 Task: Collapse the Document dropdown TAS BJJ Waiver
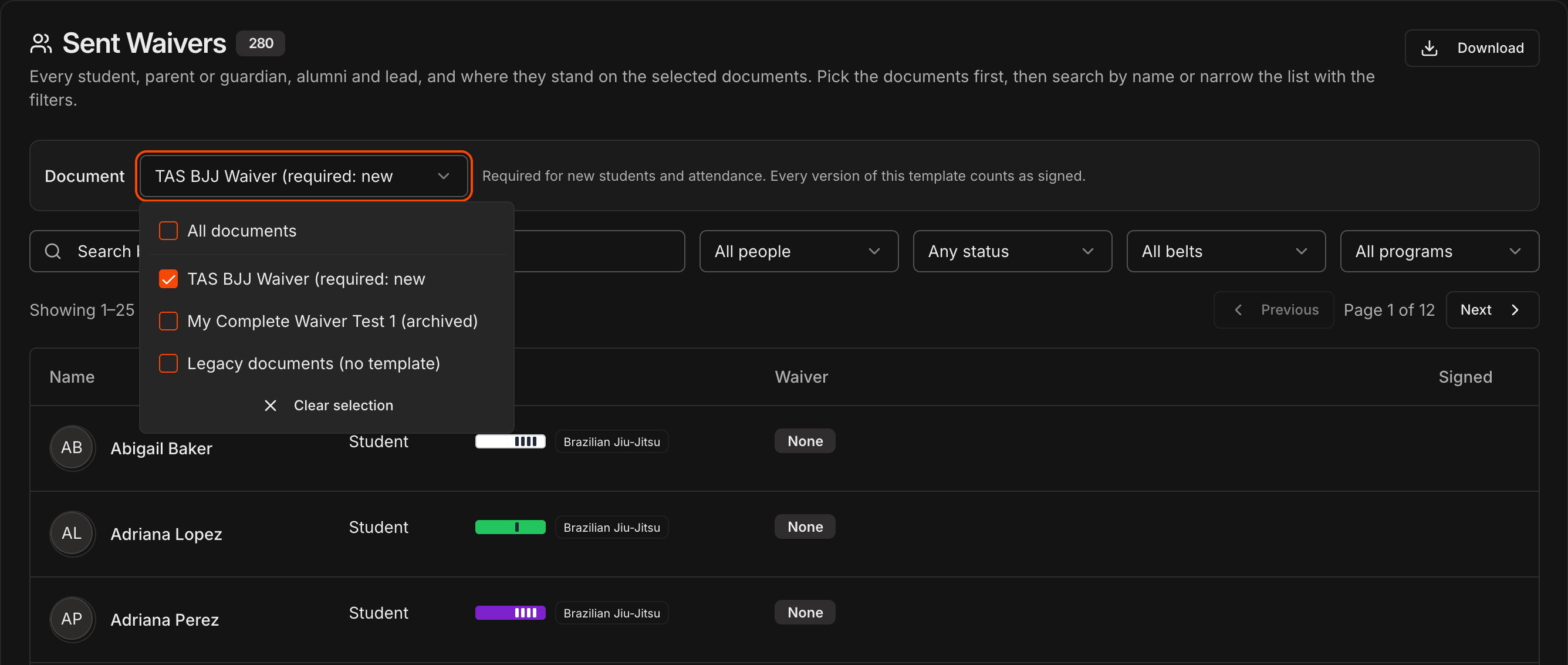[x=304, y=176]
